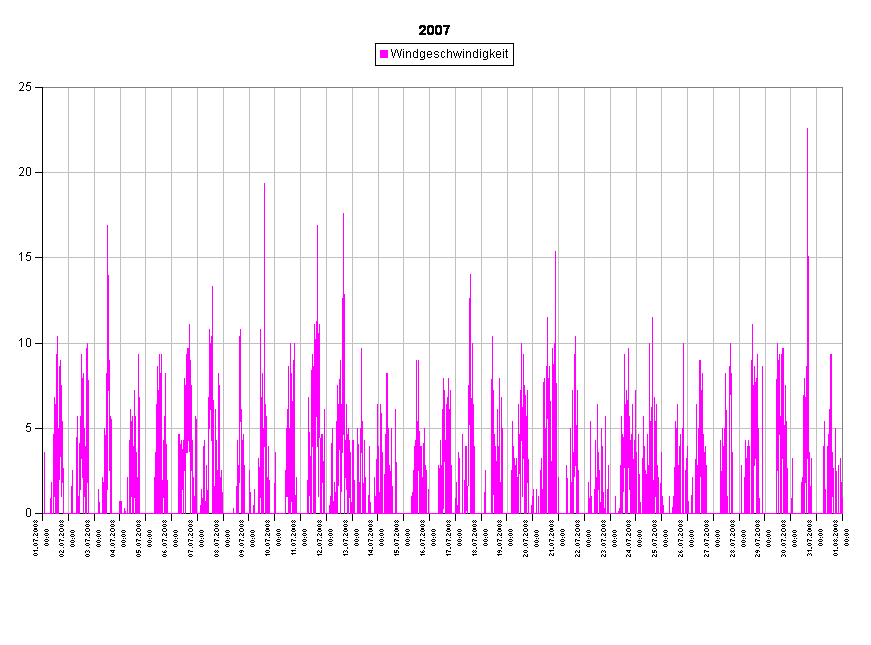Select the Windgeschwindigkeit legend label text
The image size is (871, 645).
tap(449, 54)
